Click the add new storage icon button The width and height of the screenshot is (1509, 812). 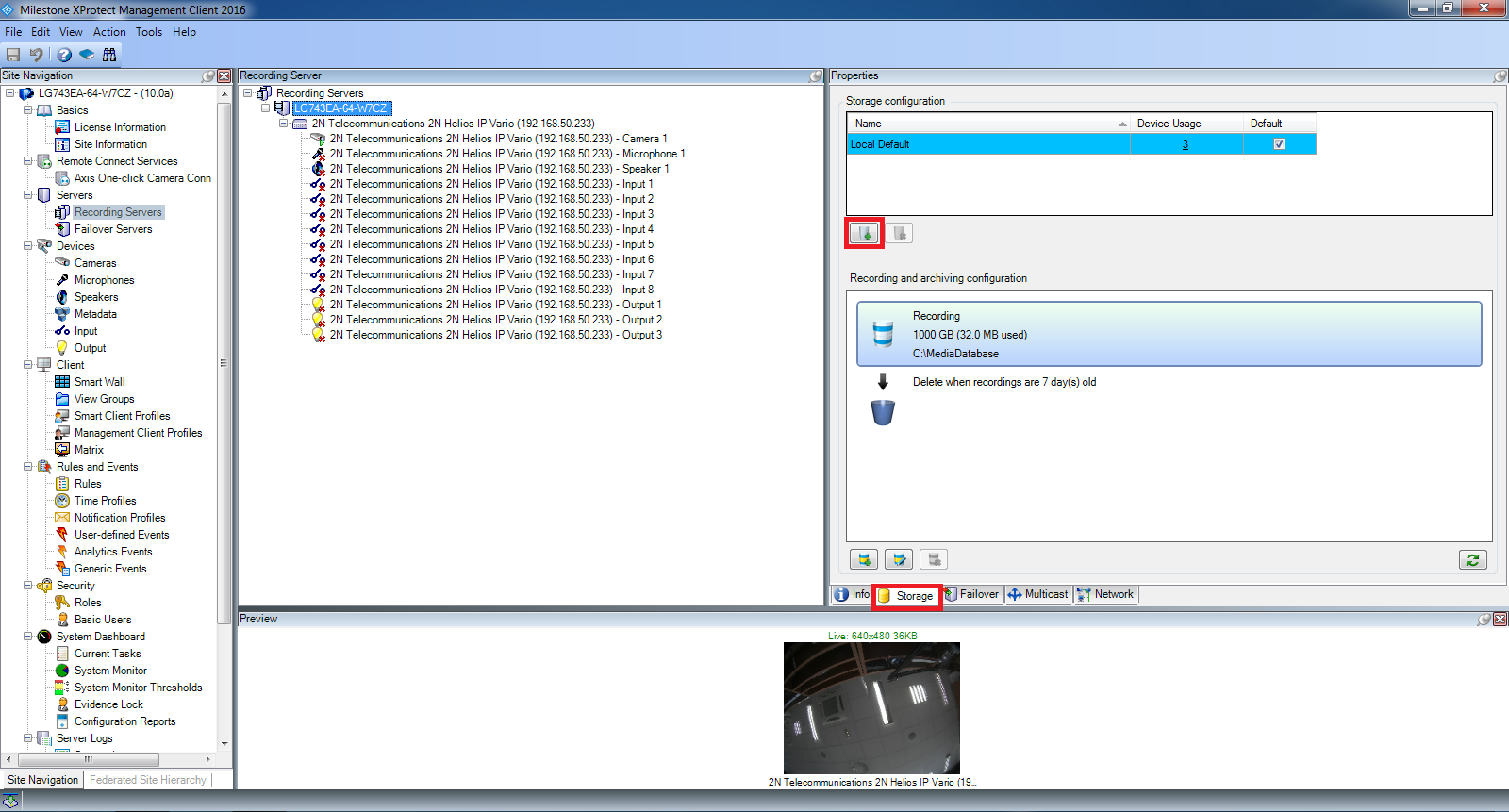864,233
